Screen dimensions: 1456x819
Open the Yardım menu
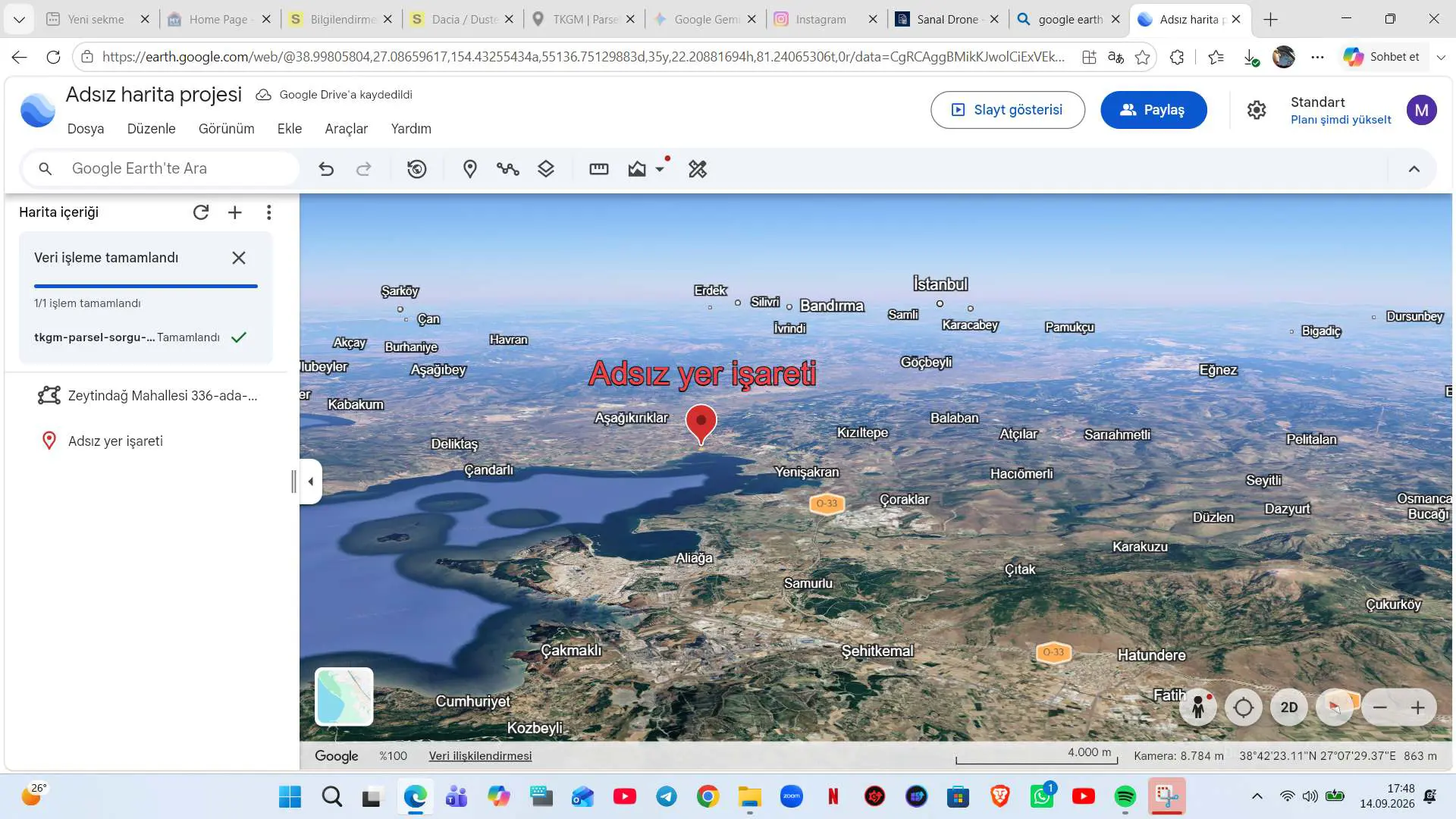pos(411,129)
